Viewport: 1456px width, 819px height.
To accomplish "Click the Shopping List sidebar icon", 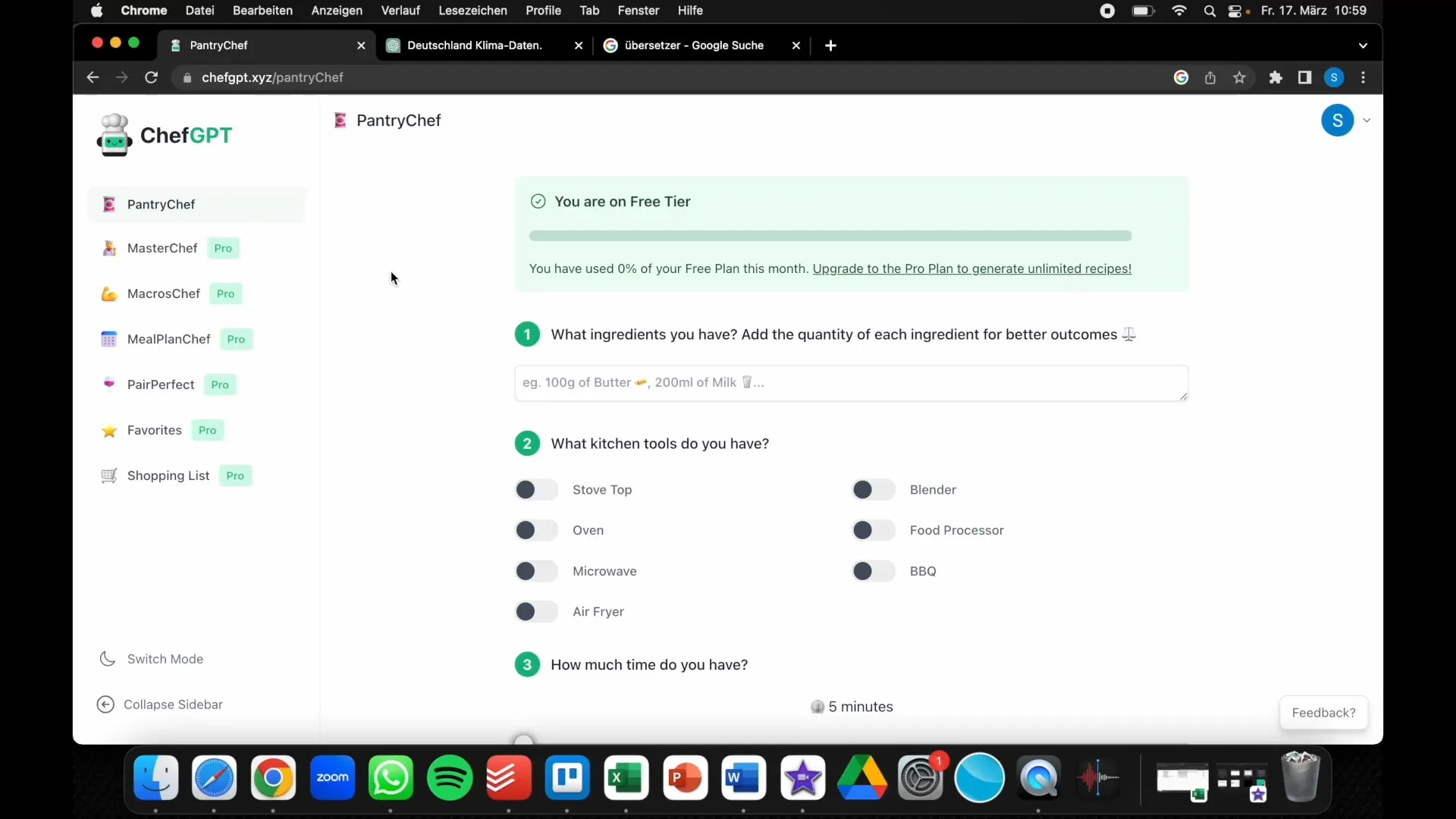I will pos(108,475).
